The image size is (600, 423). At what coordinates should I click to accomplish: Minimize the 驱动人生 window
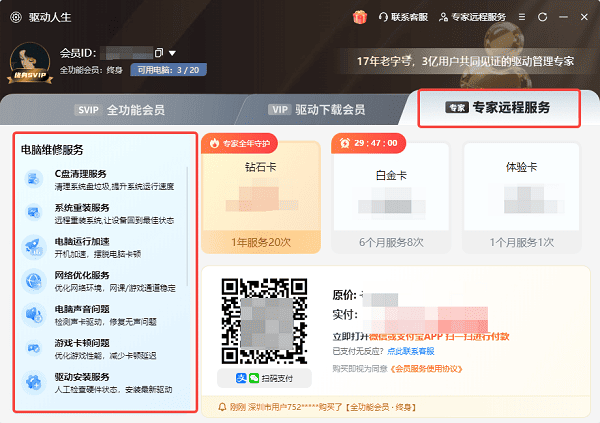[563, 17]
